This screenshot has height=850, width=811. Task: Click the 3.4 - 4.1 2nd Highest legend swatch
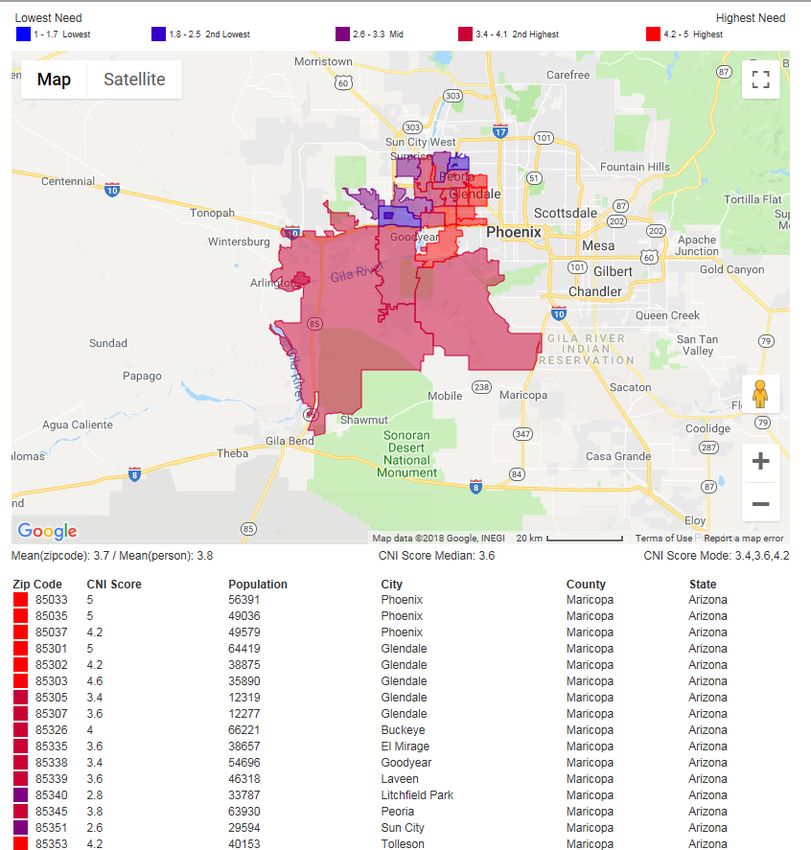pyautogui.click(x=465, y=34)
